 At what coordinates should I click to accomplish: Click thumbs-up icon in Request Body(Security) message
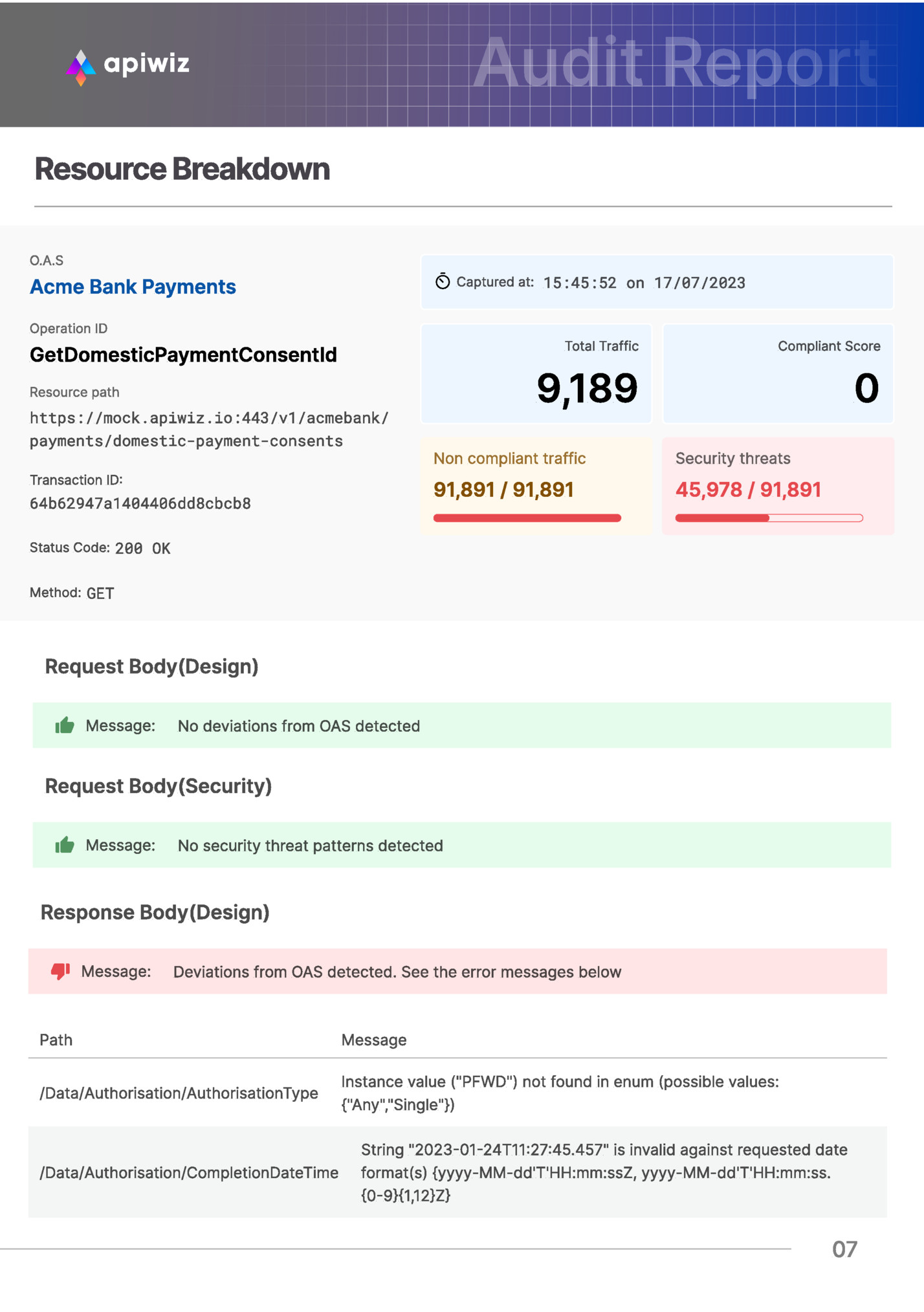pos(65,845)
